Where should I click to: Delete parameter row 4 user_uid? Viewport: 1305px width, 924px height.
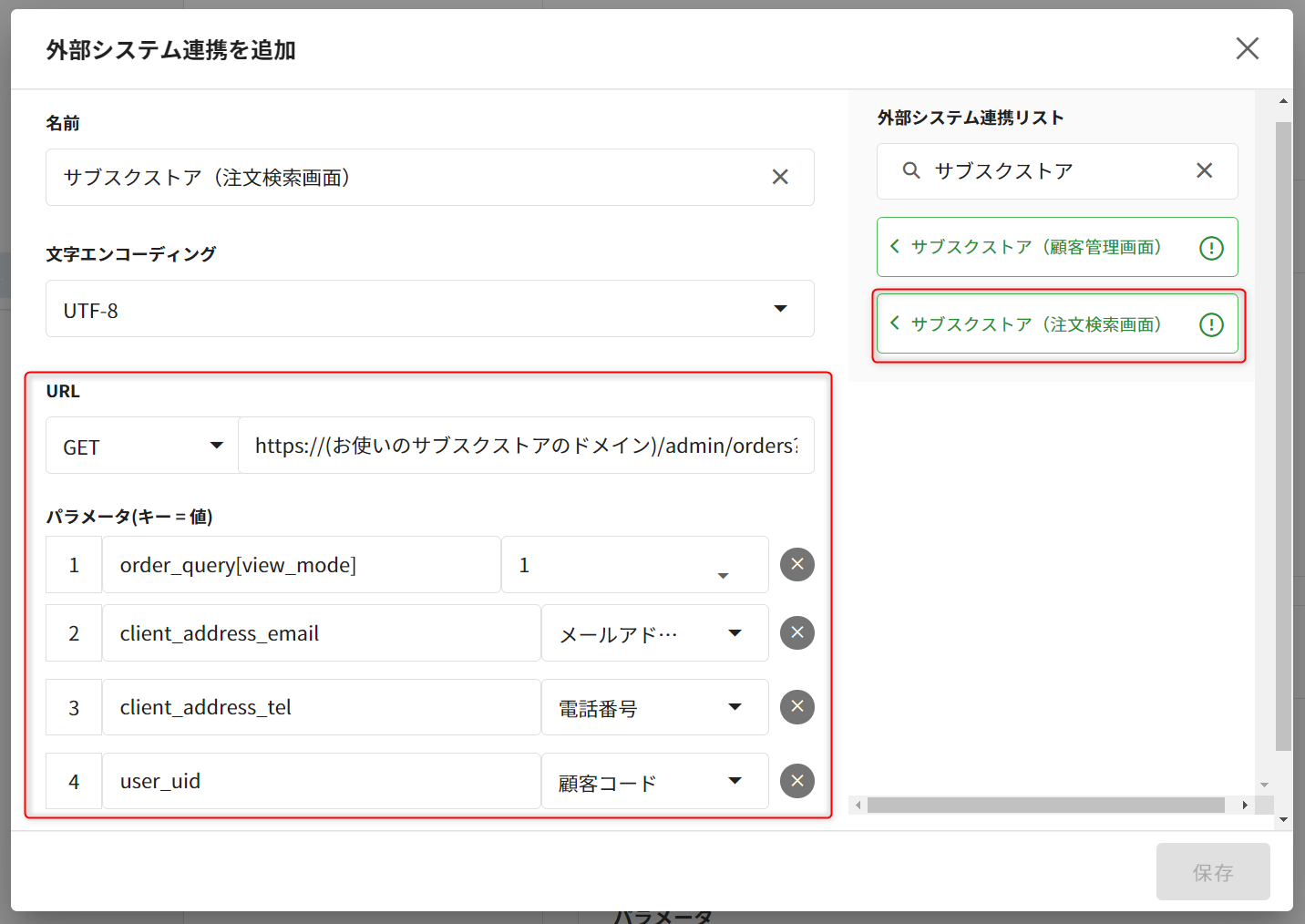click(x=796, y=781)
